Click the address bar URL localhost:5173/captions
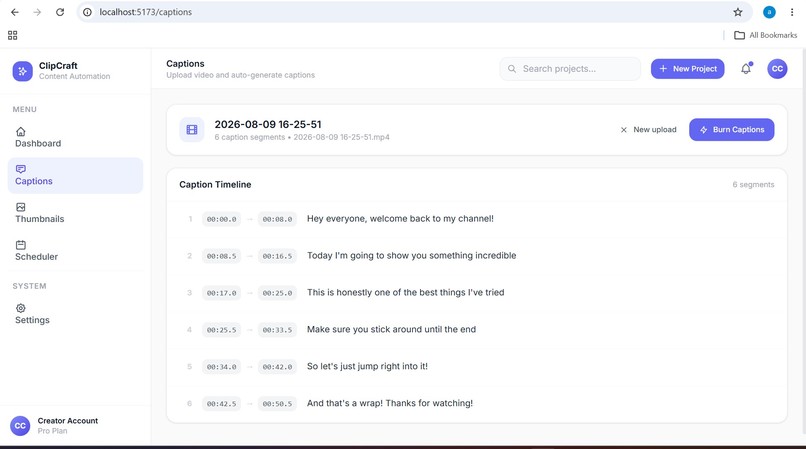The height and width of the screenshot is (449, 806). pyautogui.click(x=145, y=12)
